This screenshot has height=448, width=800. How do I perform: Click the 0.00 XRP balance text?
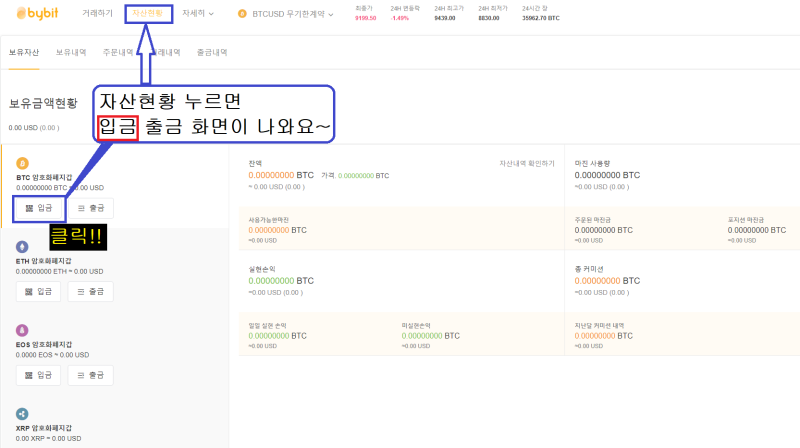point(48,438)
